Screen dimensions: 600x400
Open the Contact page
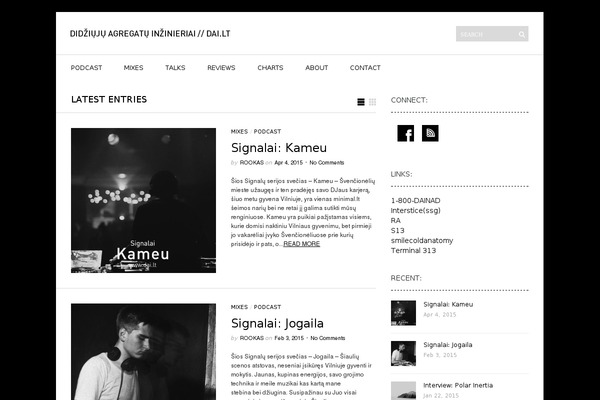[365, 68]
